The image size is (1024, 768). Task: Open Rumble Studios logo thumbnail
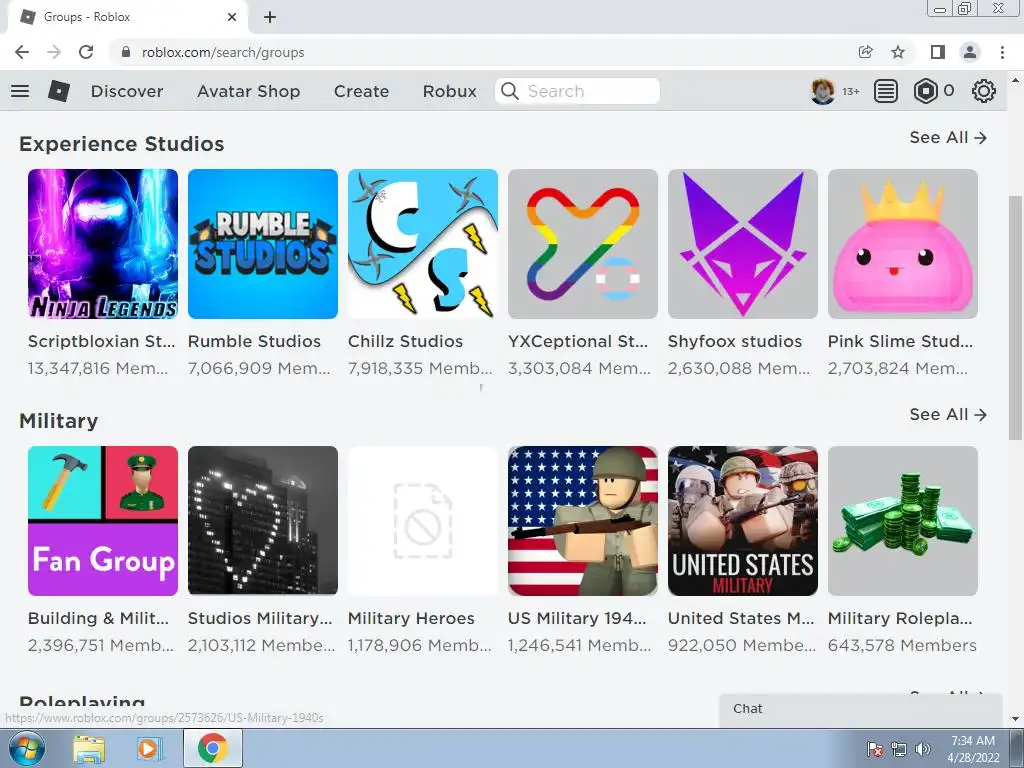263,244
